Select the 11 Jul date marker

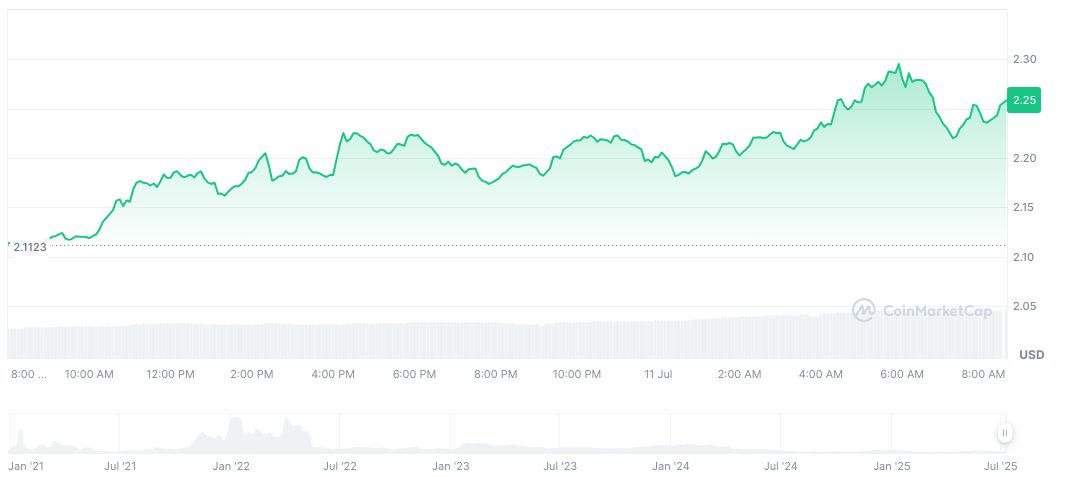[x=659, y=374]
